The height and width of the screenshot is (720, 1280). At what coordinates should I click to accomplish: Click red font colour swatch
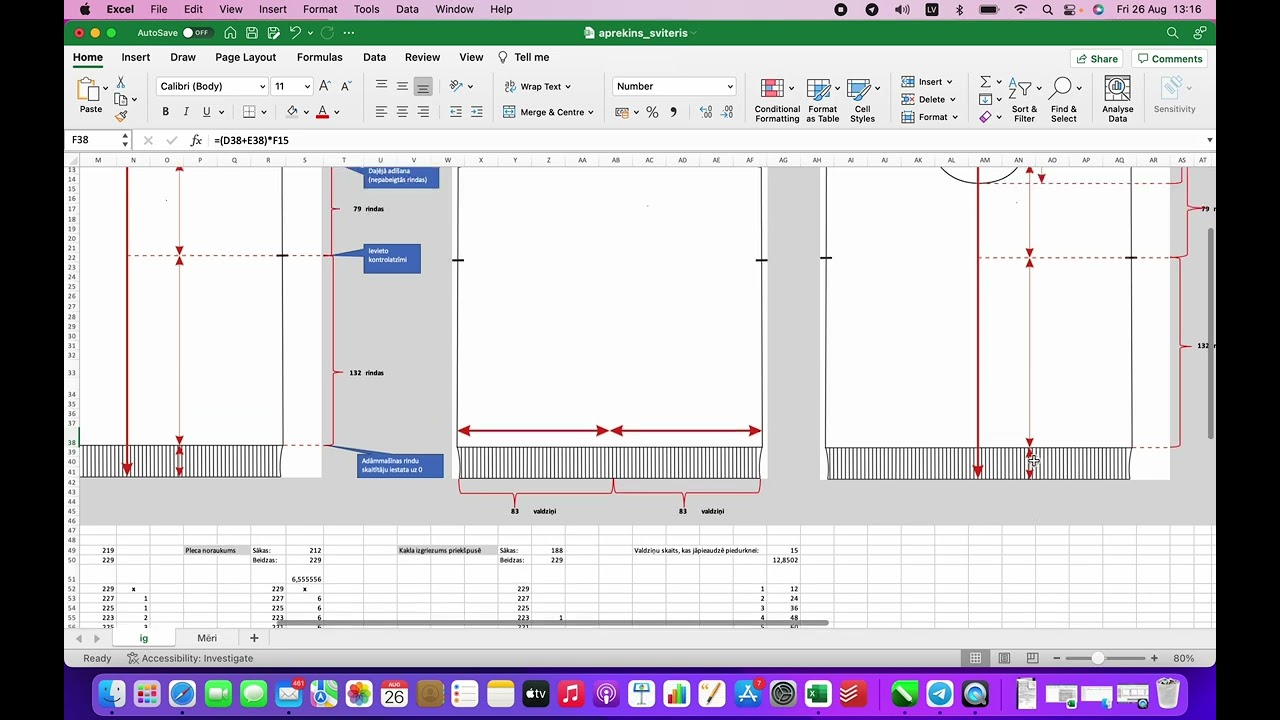click(322, 112)
